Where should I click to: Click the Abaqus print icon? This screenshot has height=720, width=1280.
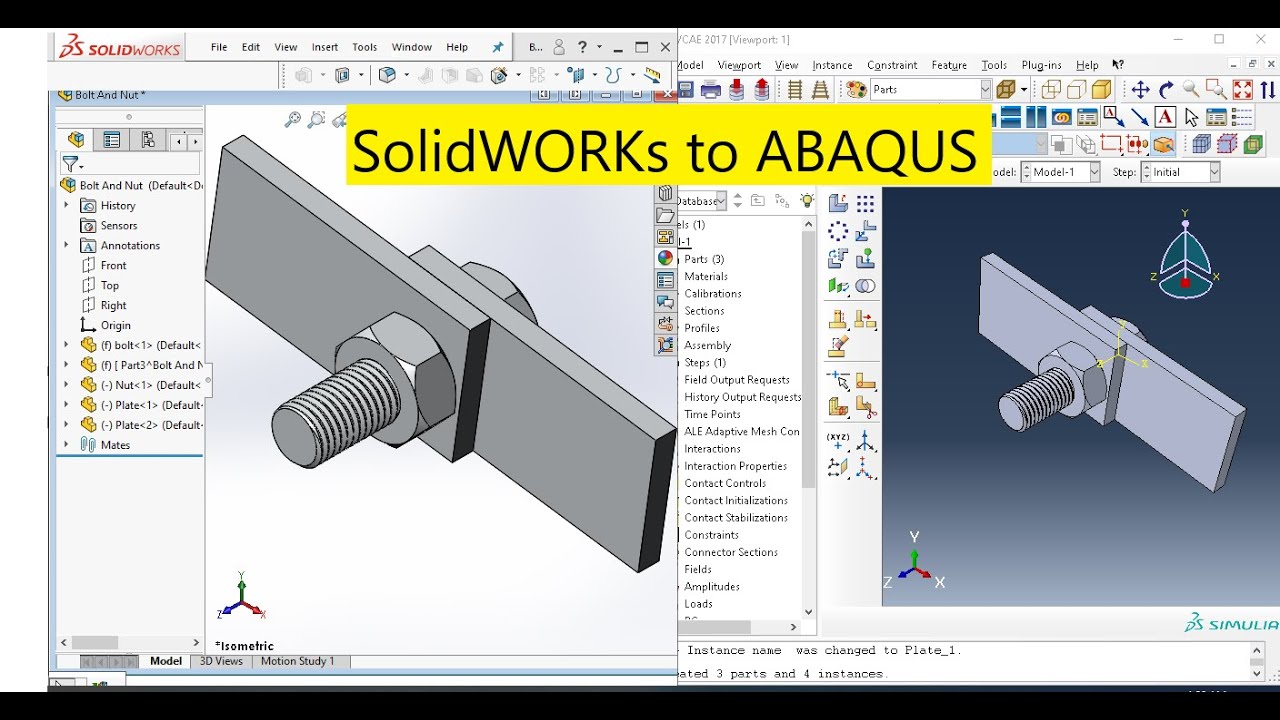point(711,90)
